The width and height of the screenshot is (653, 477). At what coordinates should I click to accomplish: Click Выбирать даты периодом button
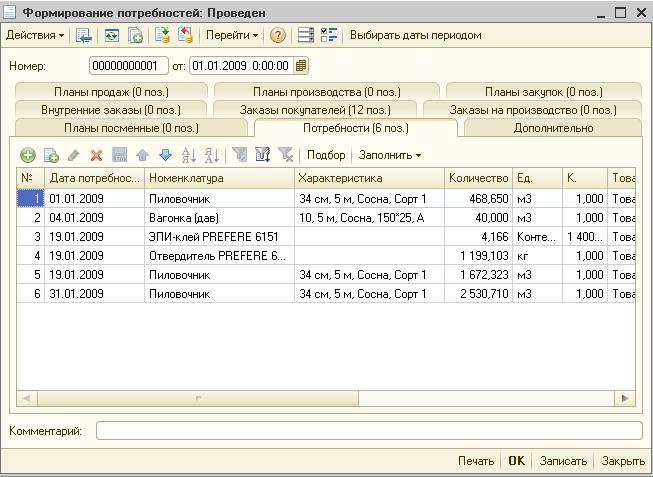pos(416,35)
